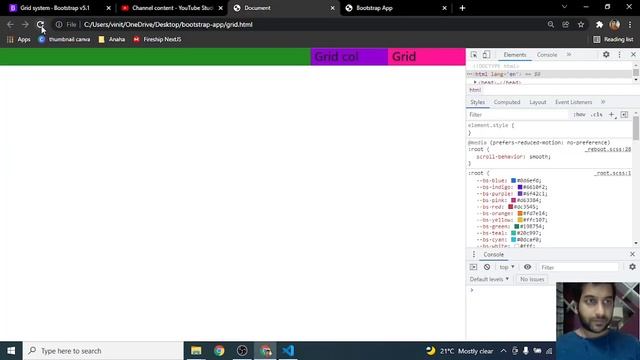Toggle the computed styles sidebar icon
The width and height of the screenshot is (640, 360).
tap(624, 115)
